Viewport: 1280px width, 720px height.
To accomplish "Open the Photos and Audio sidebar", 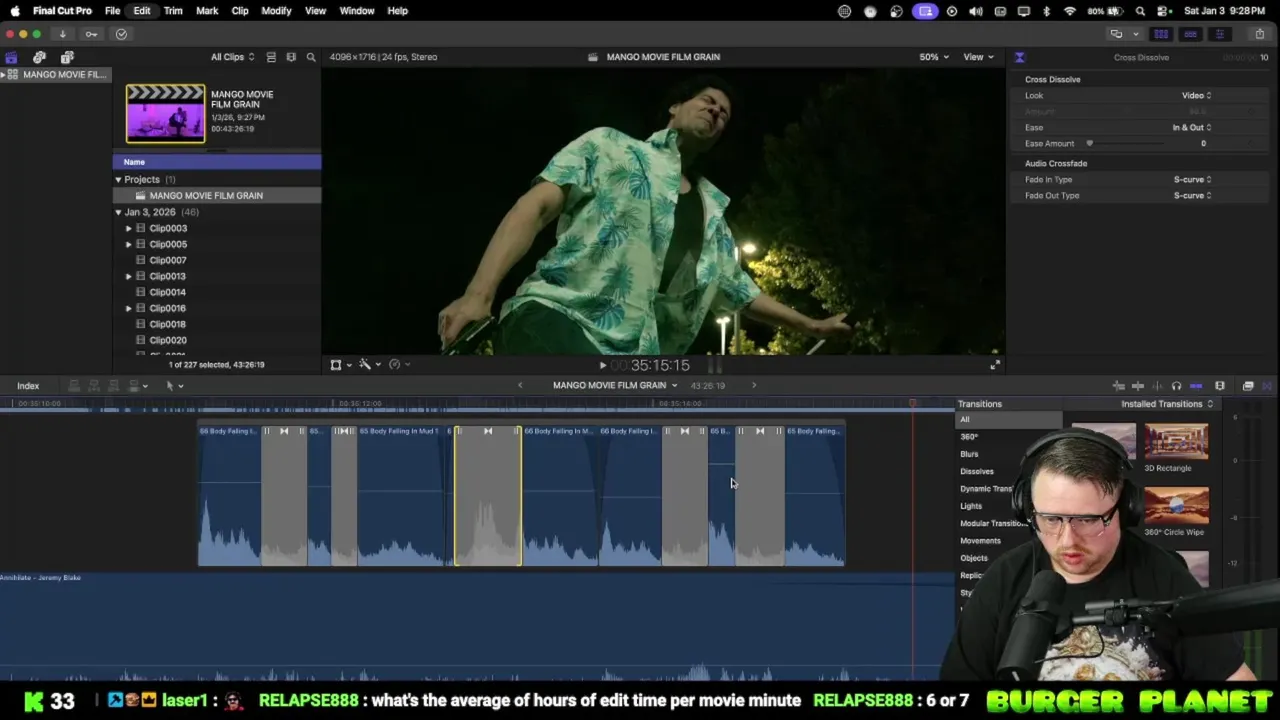I will pyautogui.click(x=39, y=57).
